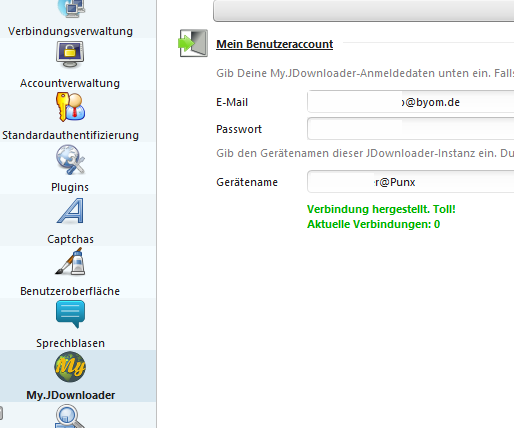Focus the Passwort input field
514x428 pixels.
pyautogui.click(x=410, y=129)
